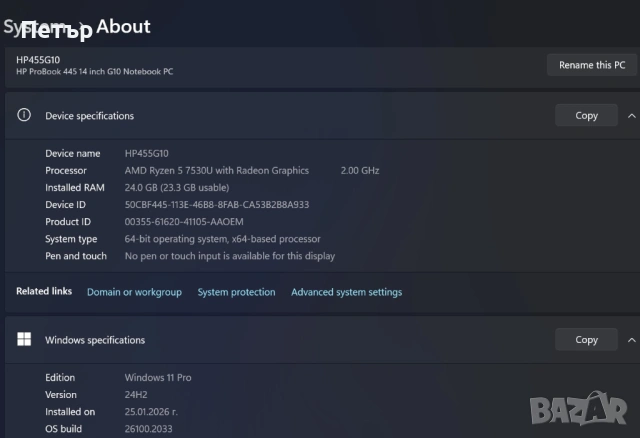This screenshot has height=438, width=640.
Task: Click the Device specifications info icon
Action: (24, 115)
